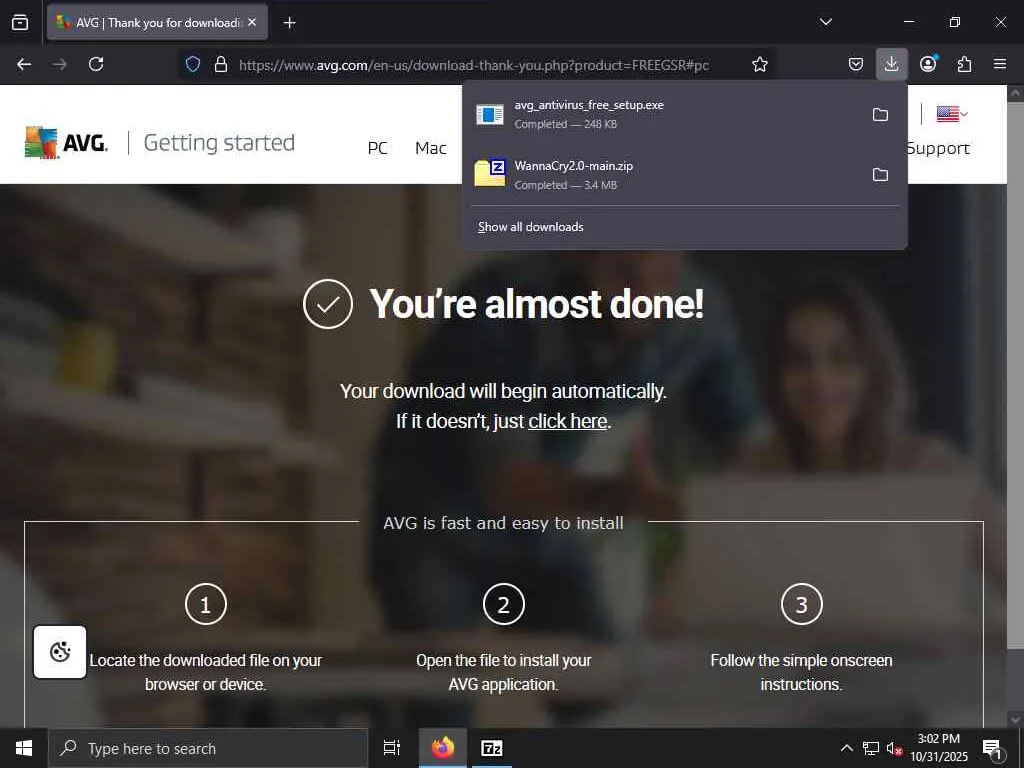Click the forward navigation arrow
Viewport: 1024px width, 768px height.
[59, 64]
